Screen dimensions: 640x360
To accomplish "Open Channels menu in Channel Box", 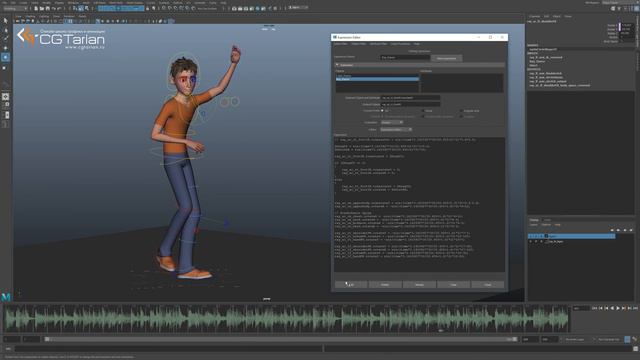I will (x=534, y=16).
